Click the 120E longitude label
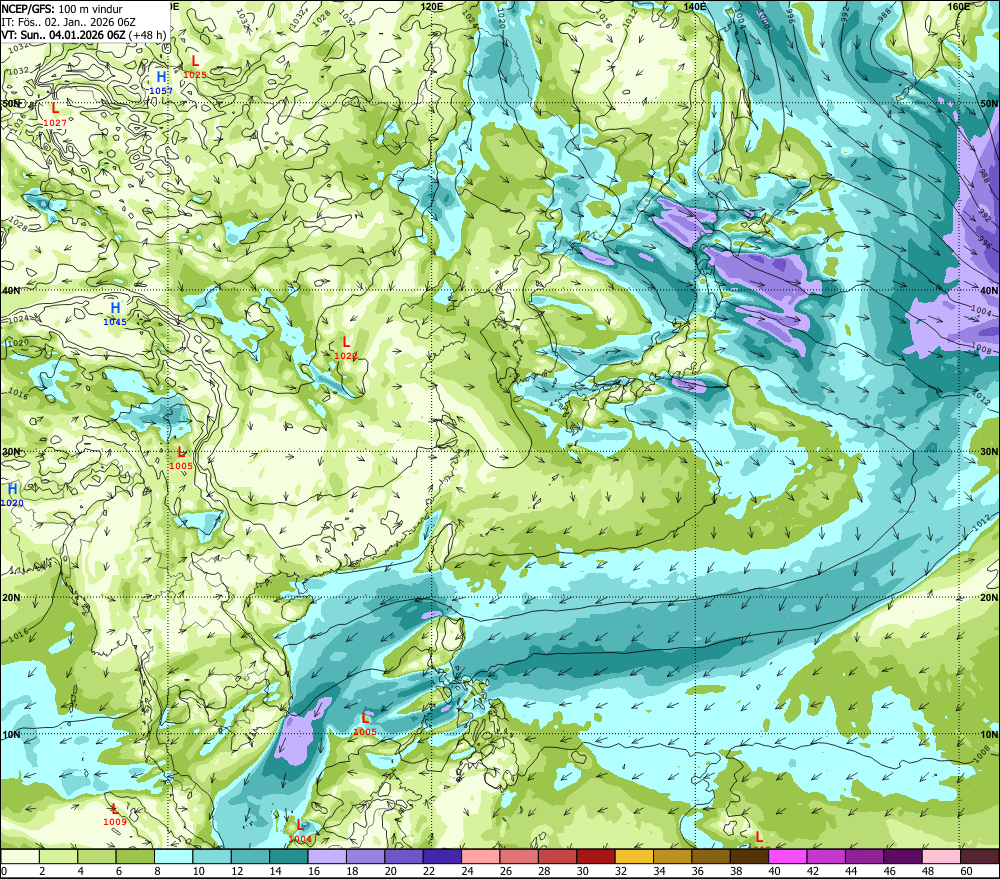The height and width of the screenshot is (879, 1000). (432, 6)
